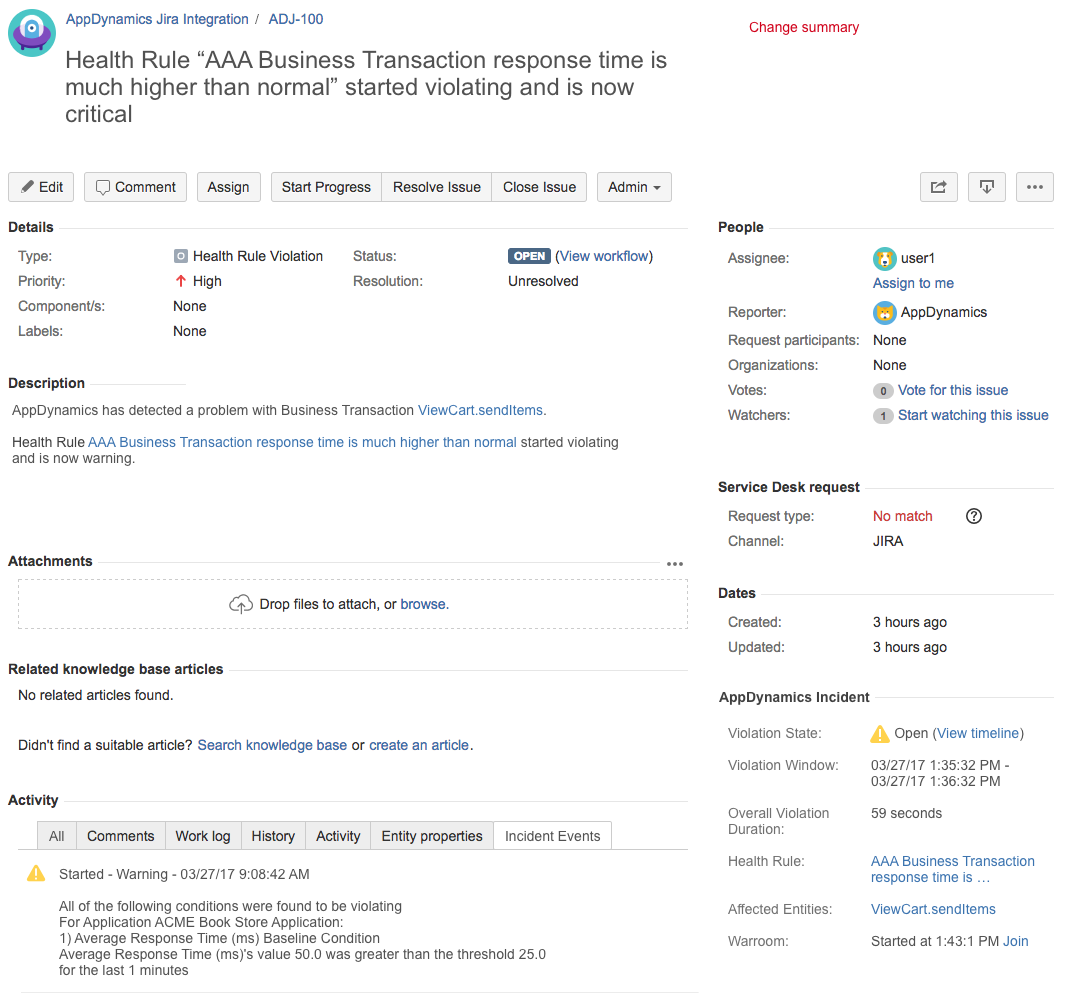
Task: Click Close Issue
Action: pos(539,187)
